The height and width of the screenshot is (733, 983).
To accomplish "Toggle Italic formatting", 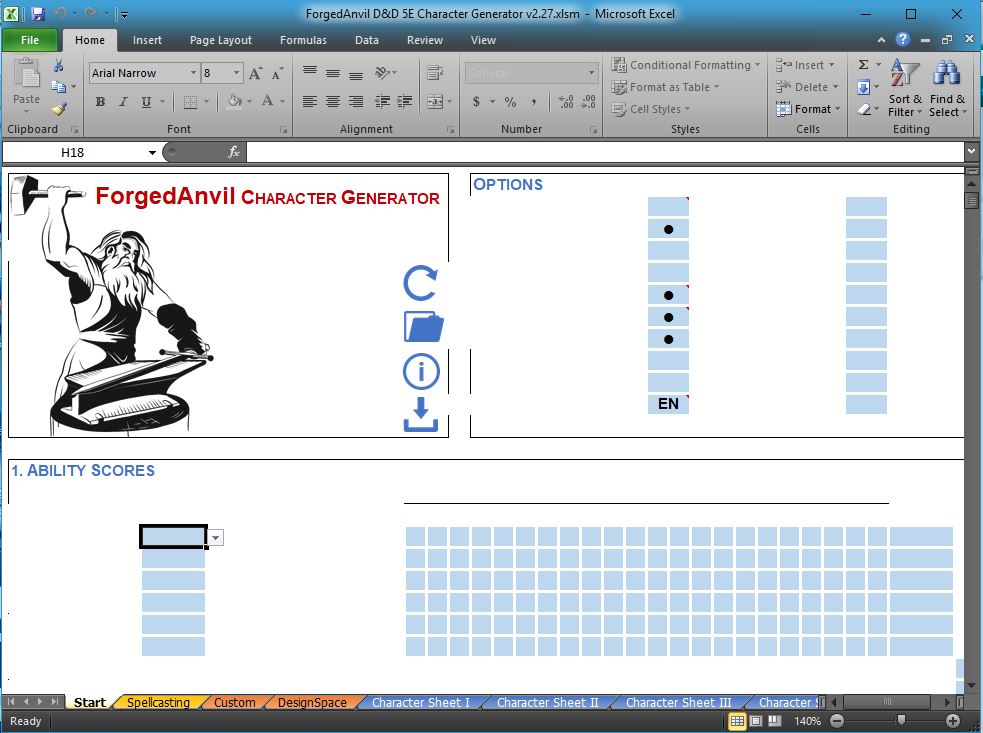I will tap(123, 102).
